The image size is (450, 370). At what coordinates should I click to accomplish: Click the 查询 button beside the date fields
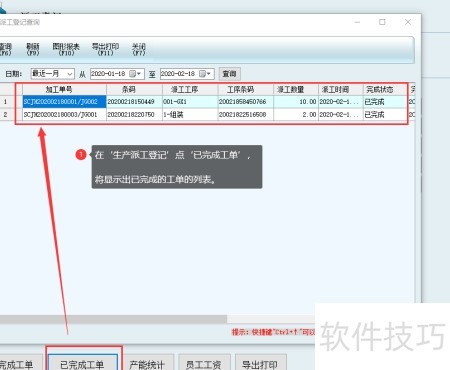[x=229, y=74]
